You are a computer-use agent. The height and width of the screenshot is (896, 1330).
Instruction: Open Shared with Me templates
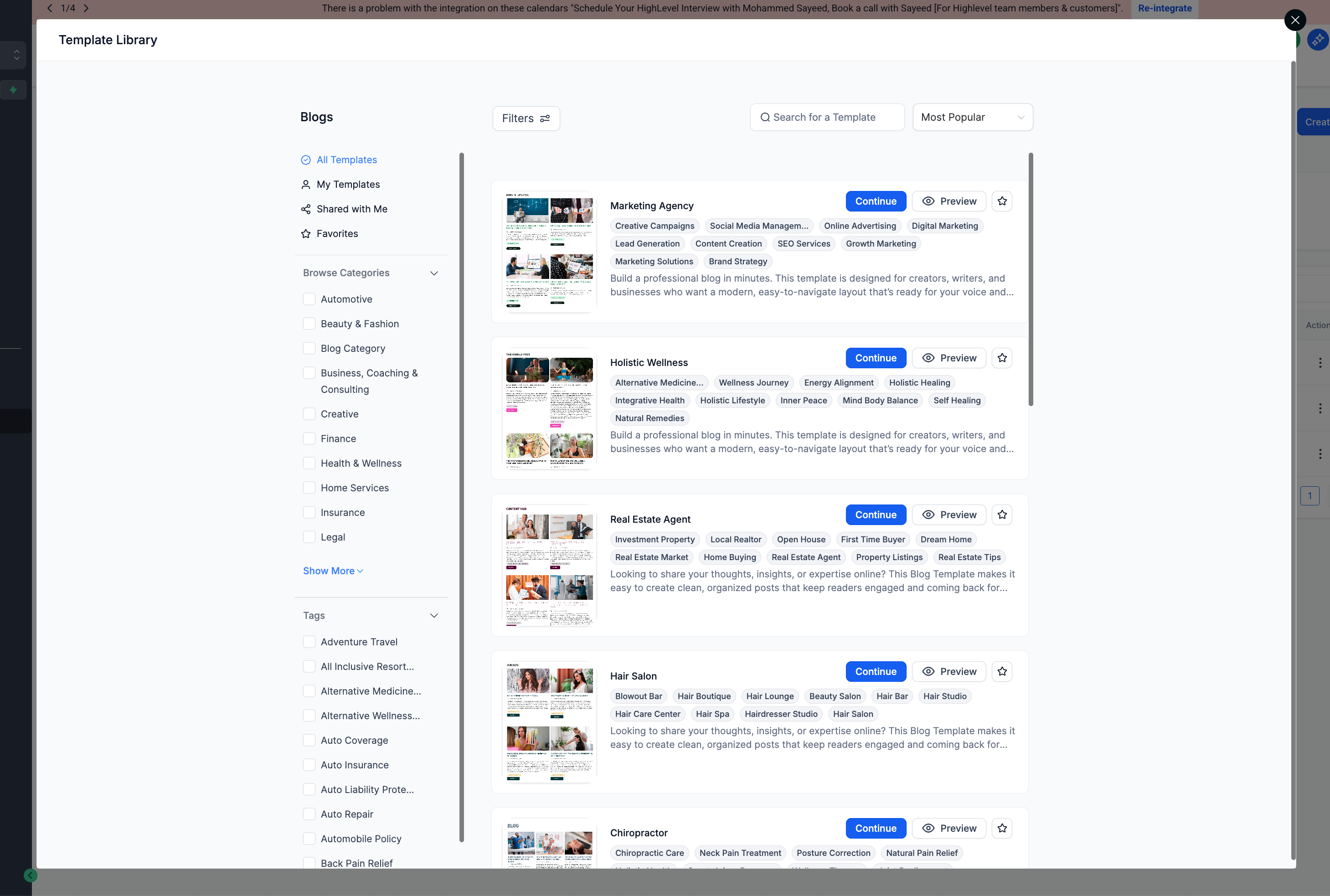[x=351, y=209]
